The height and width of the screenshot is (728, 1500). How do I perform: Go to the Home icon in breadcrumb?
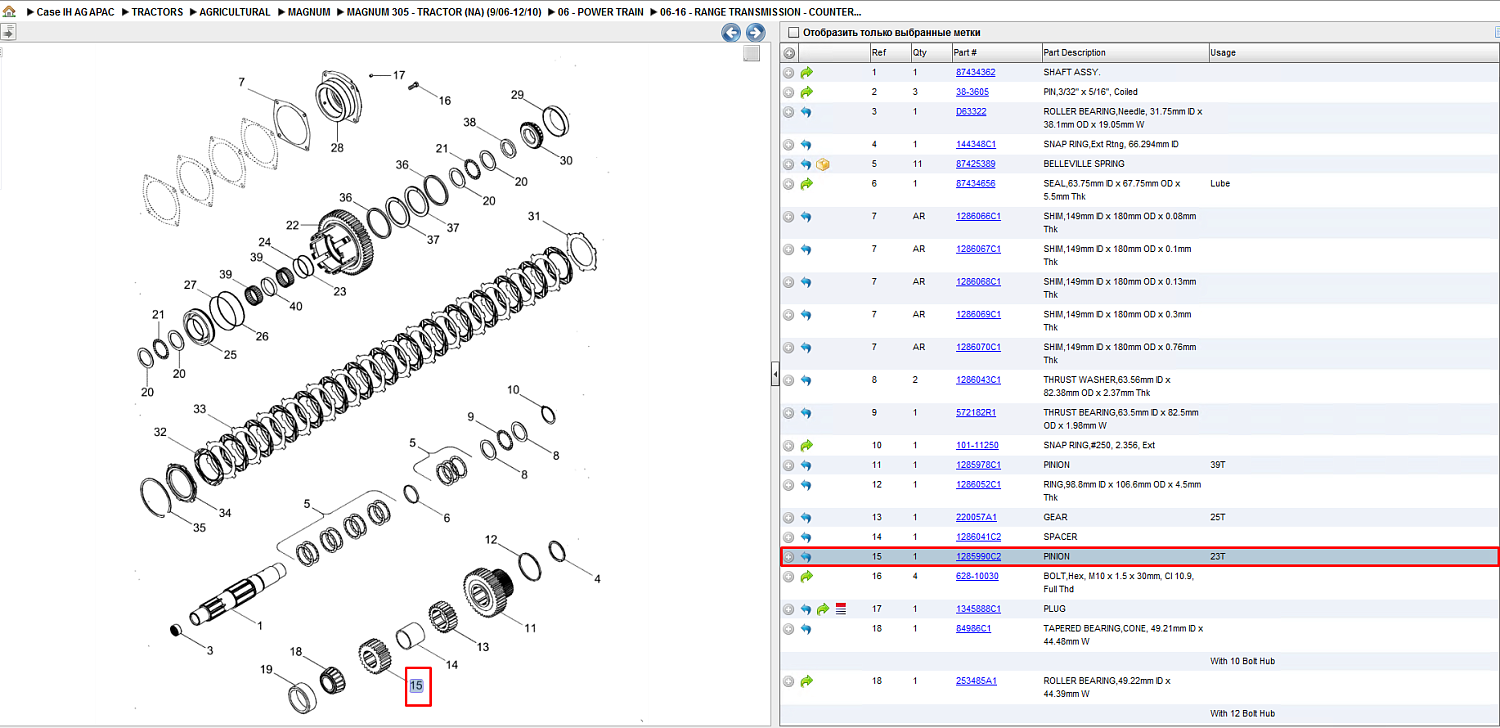[9, 11]
